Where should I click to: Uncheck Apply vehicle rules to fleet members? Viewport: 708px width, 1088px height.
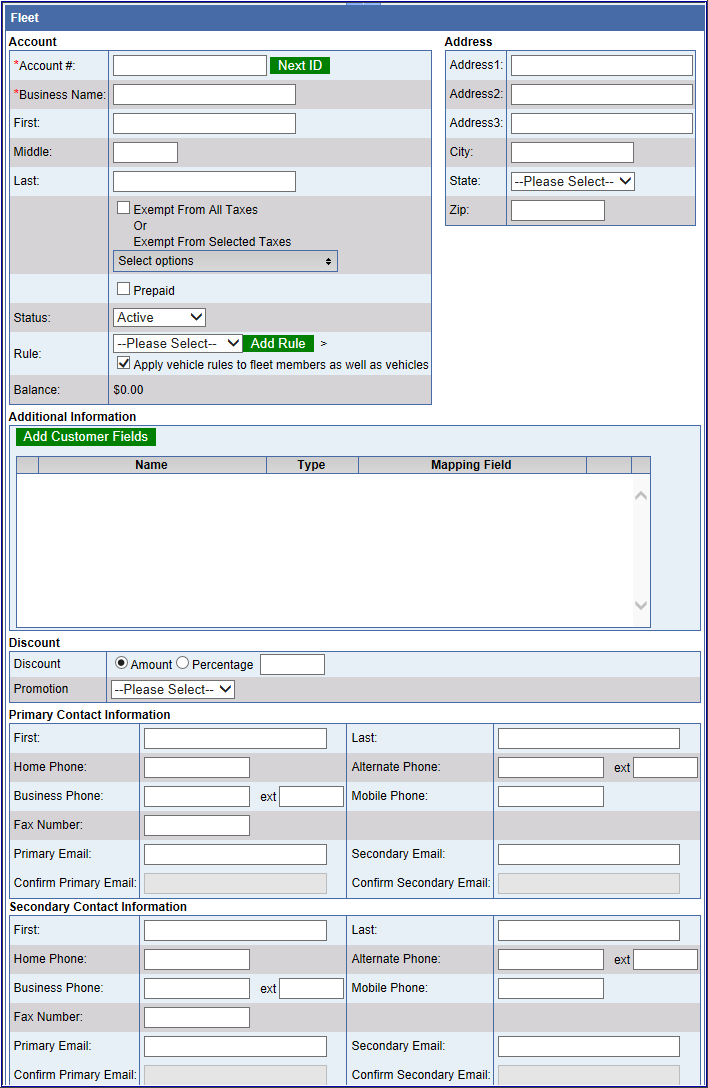[124, 364]
